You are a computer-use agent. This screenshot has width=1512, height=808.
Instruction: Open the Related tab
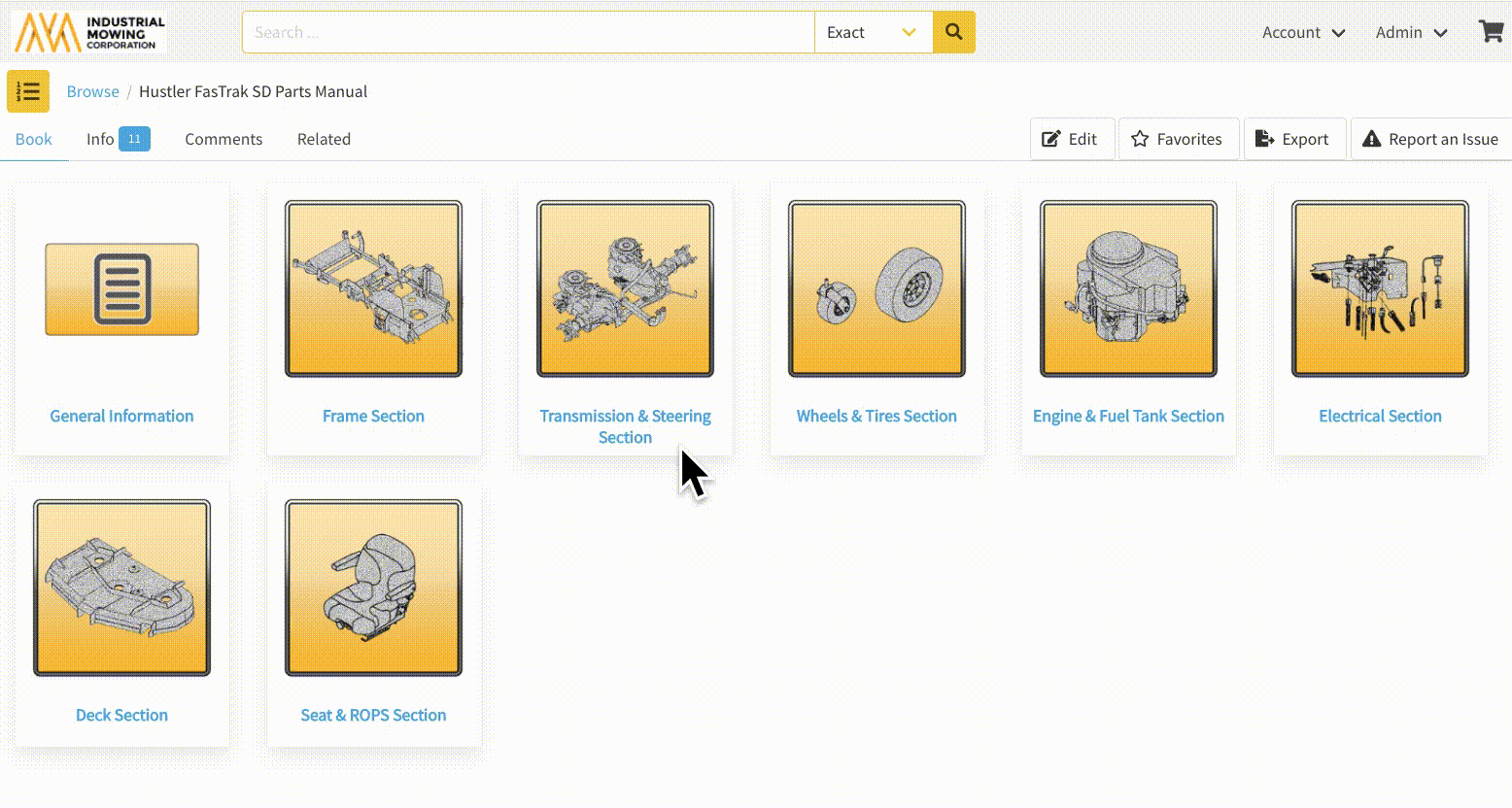coord(324,139)
